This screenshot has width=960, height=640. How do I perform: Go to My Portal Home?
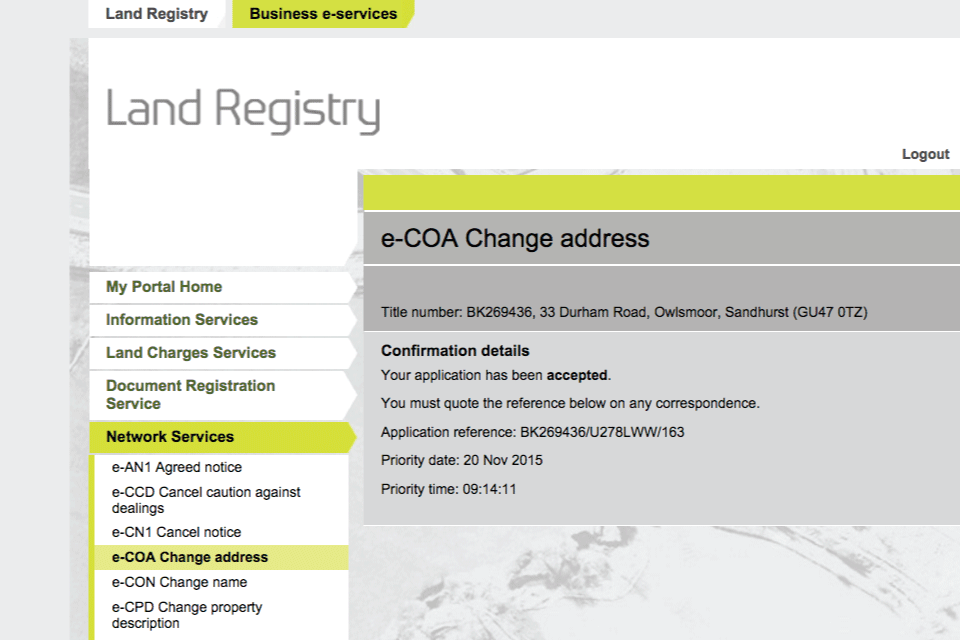164,287
